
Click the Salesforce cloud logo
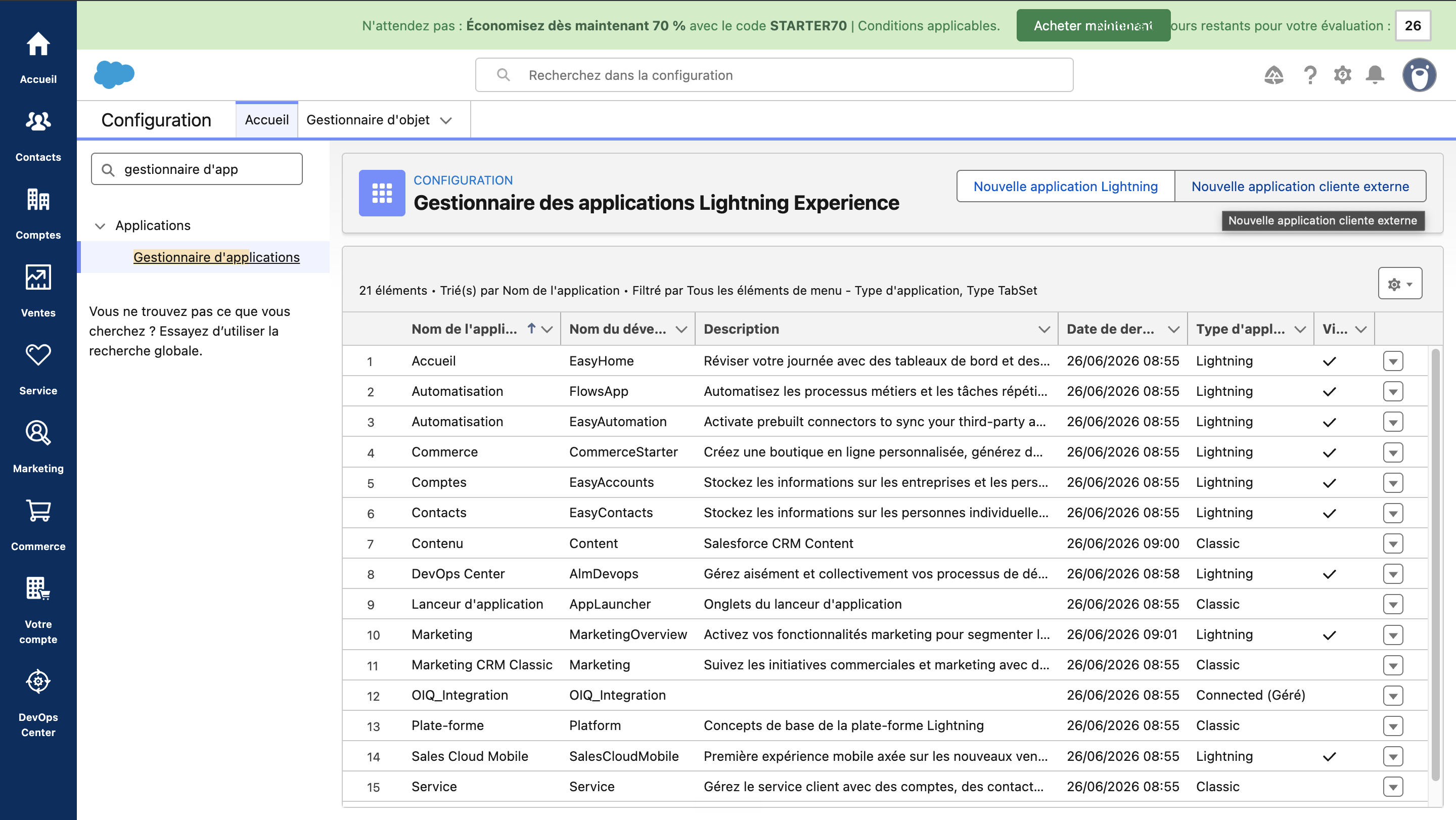tap(114, 75)
